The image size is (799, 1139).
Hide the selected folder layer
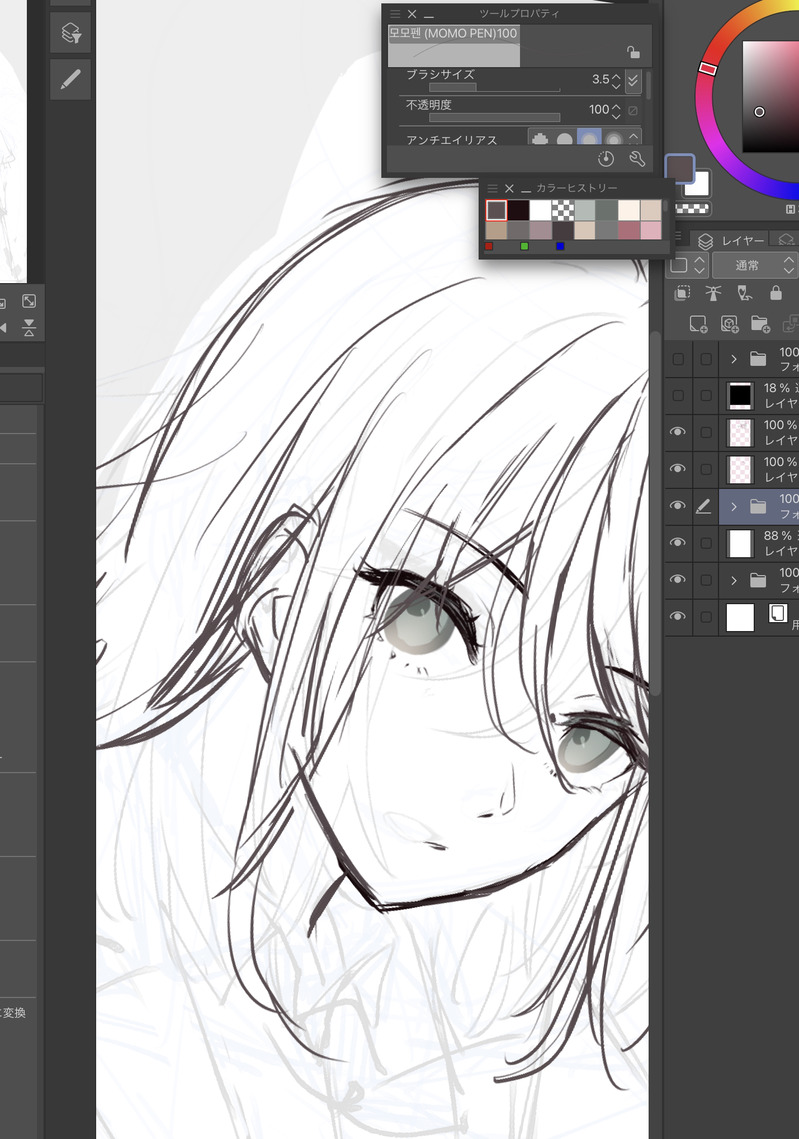point(678,506)
